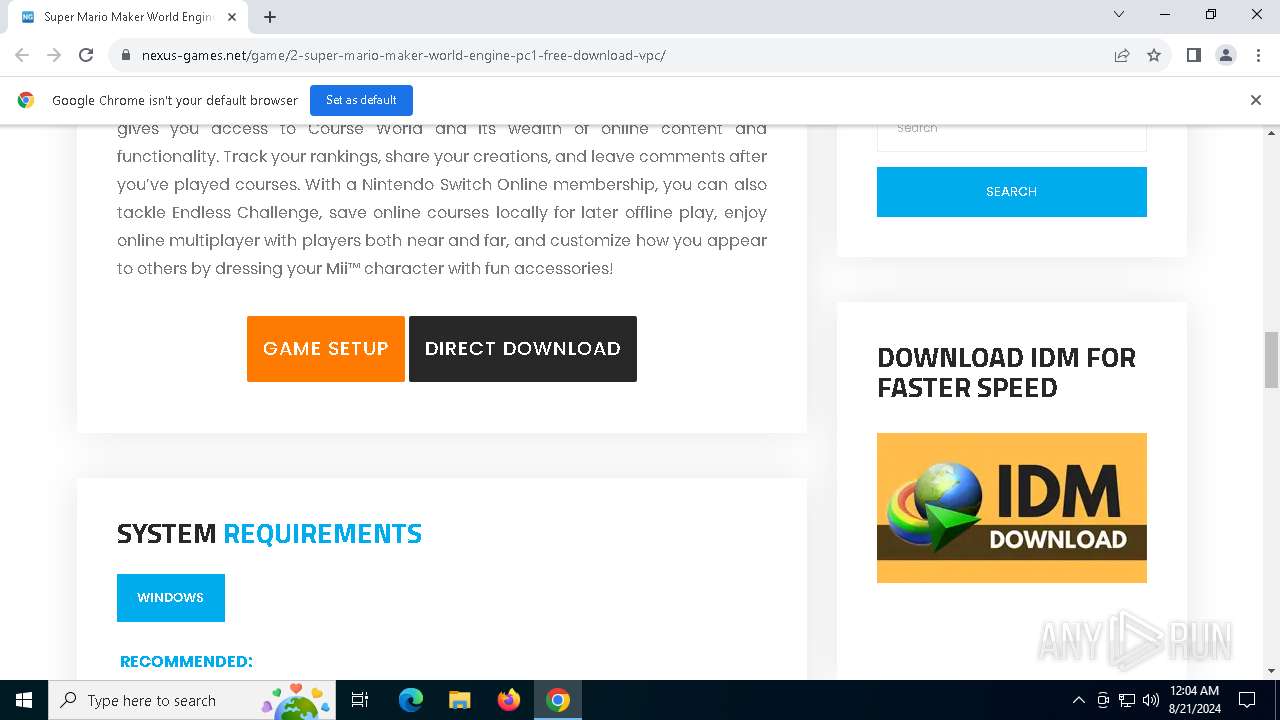Click the scrollbar down arrow
Viewport: 1280px width, 720px height.
1272,671
